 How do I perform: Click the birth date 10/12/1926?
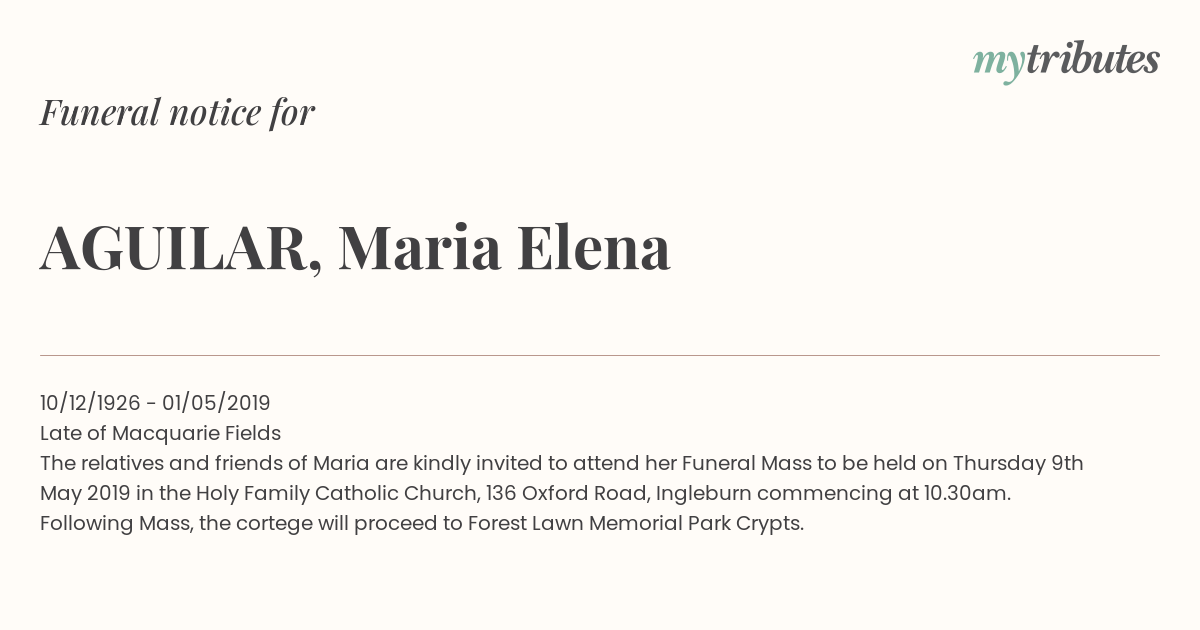[90, 403]
